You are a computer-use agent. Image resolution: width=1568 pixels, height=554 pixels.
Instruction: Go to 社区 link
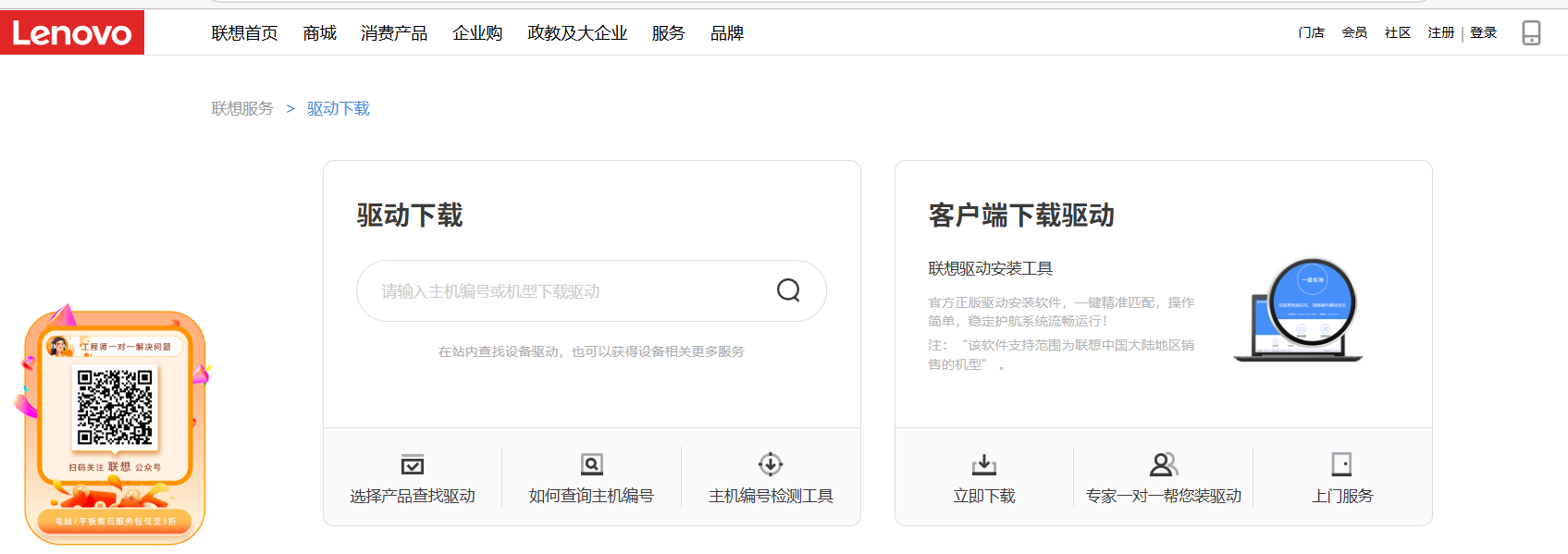pos(1398,32)
